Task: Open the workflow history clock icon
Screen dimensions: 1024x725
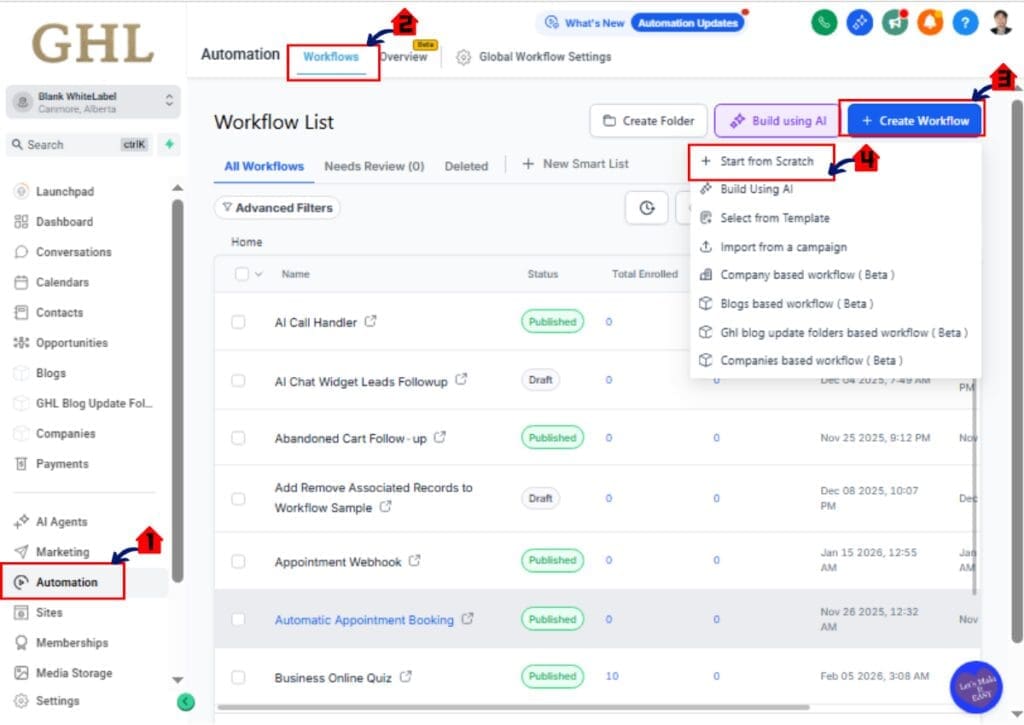Action: tap(646, 207)
